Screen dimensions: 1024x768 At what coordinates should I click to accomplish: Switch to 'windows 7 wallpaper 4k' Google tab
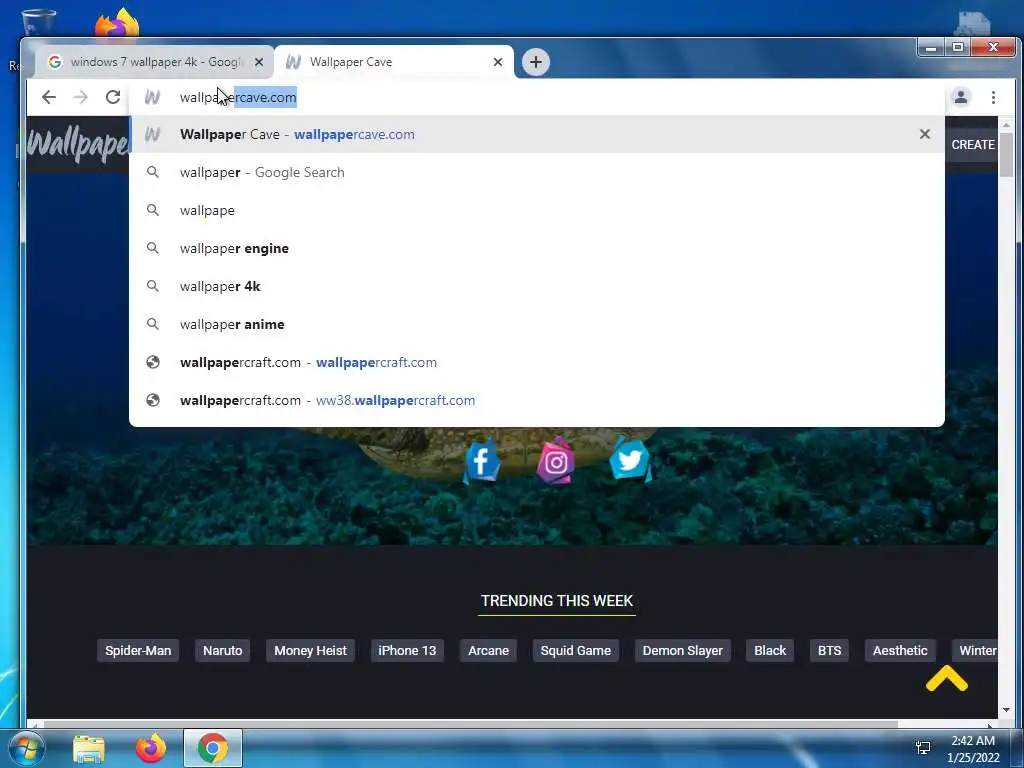click(x=154, y=62)
